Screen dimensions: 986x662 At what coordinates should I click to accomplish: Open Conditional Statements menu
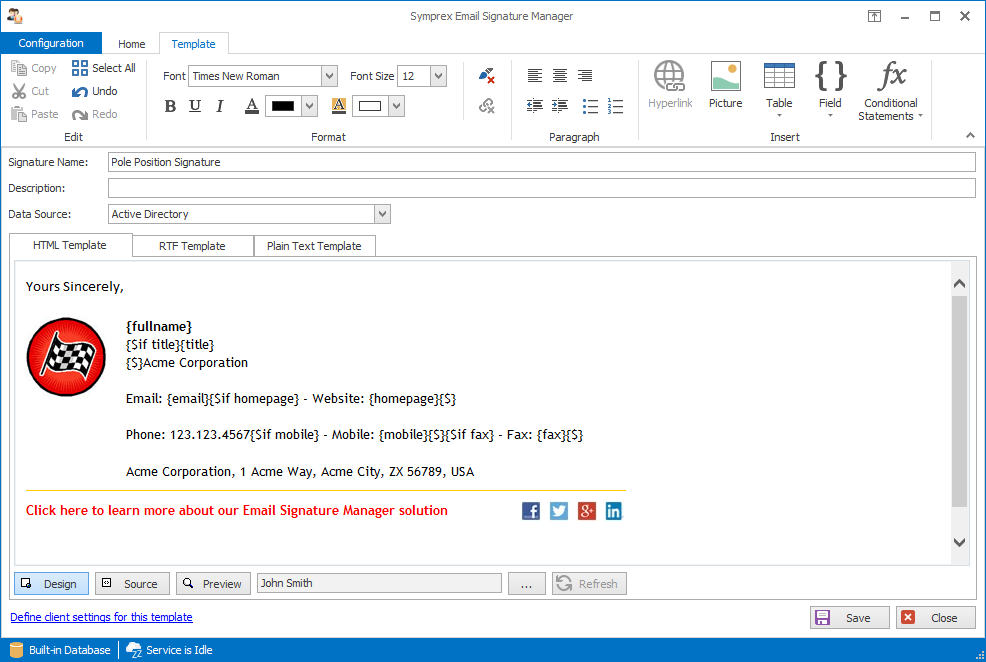890,91
